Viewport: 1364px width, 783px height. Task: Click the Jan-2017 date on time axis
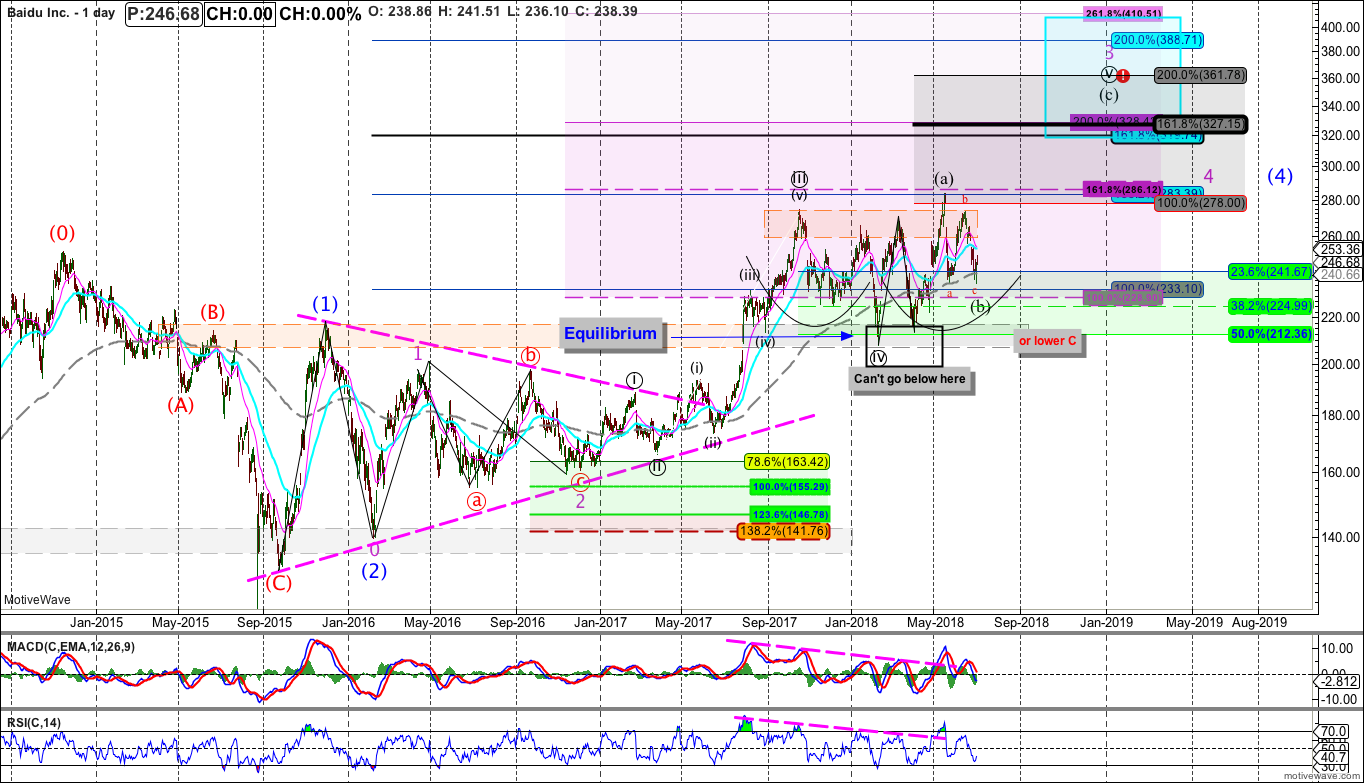coord(601,621)
